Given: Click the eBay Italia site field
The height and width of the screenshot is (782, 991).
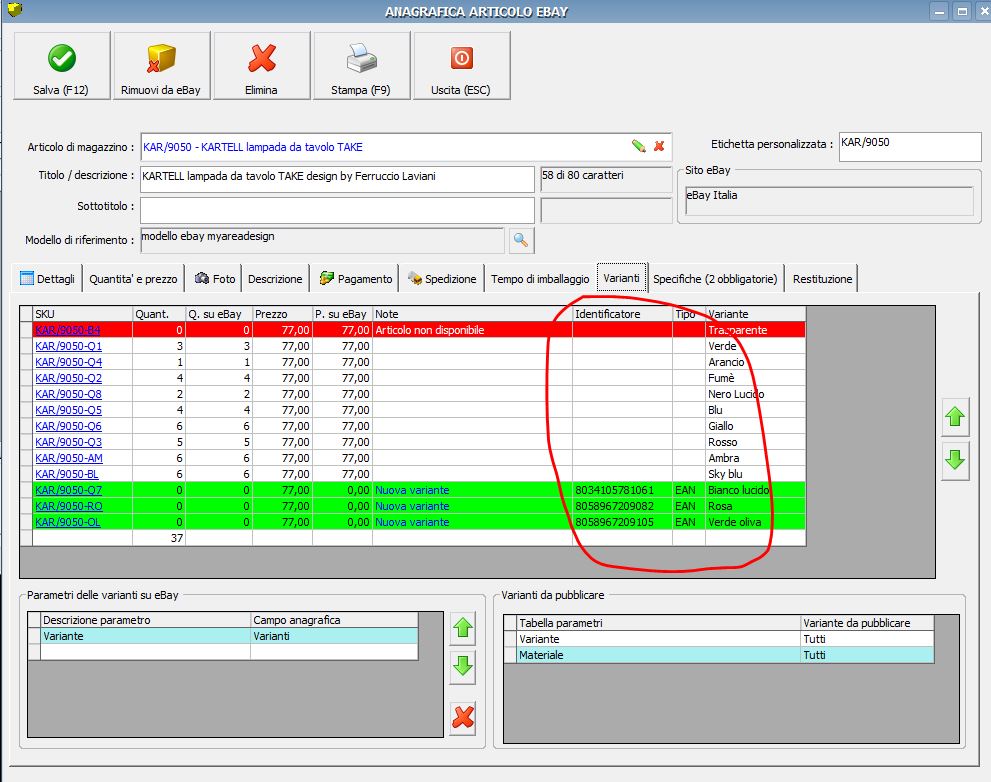Looking at the screenshot, I should coord(829,200).
